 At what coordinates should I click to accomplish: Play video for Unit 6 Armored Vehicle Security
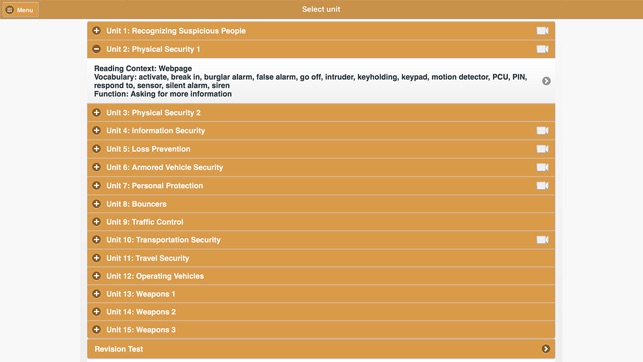point(542,167)
